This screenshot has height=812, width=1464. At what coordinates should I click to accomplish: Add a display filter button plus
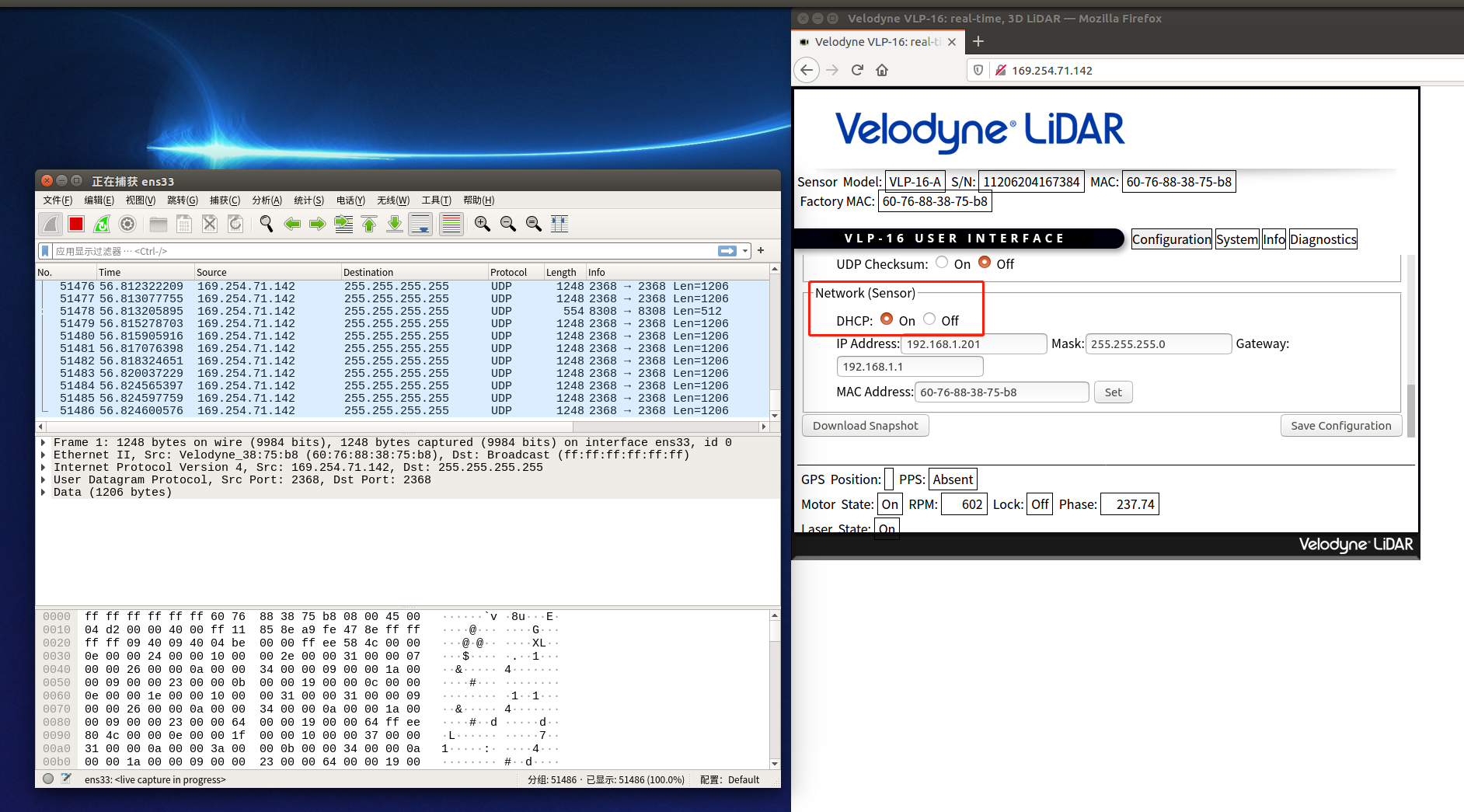761,250
